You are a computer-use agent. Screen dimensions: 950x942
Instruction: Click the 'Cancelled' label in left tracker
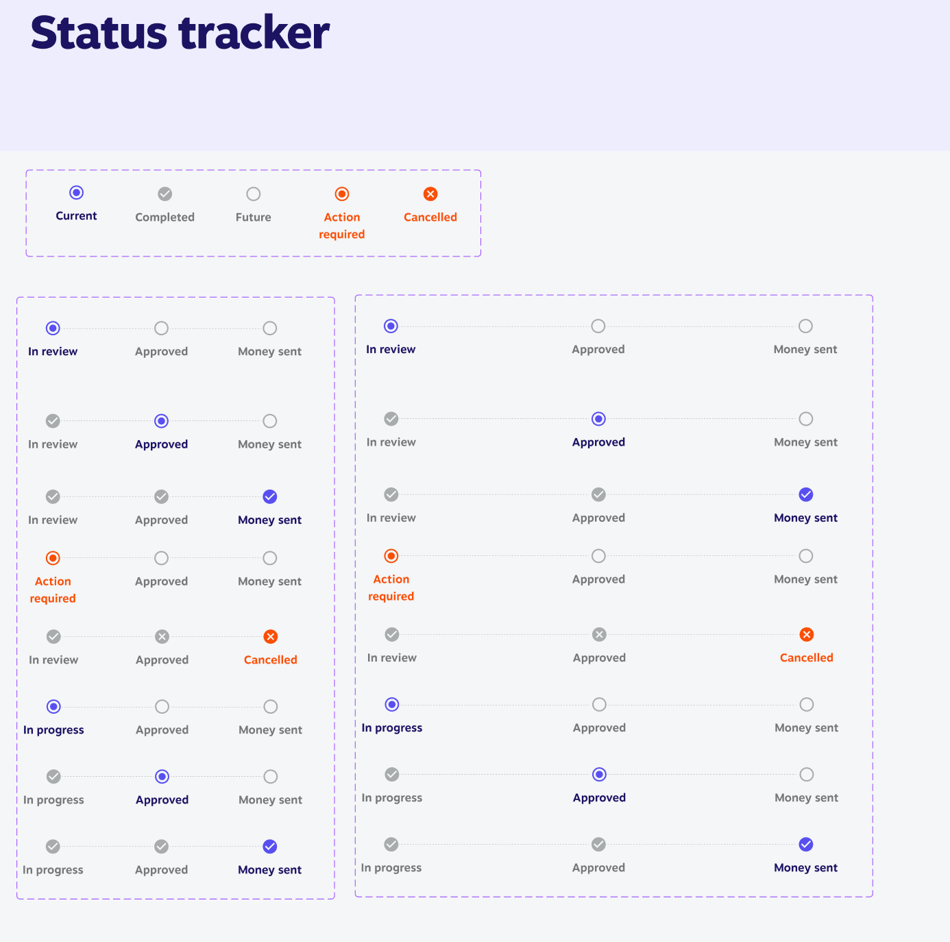(x=270, y=660)
